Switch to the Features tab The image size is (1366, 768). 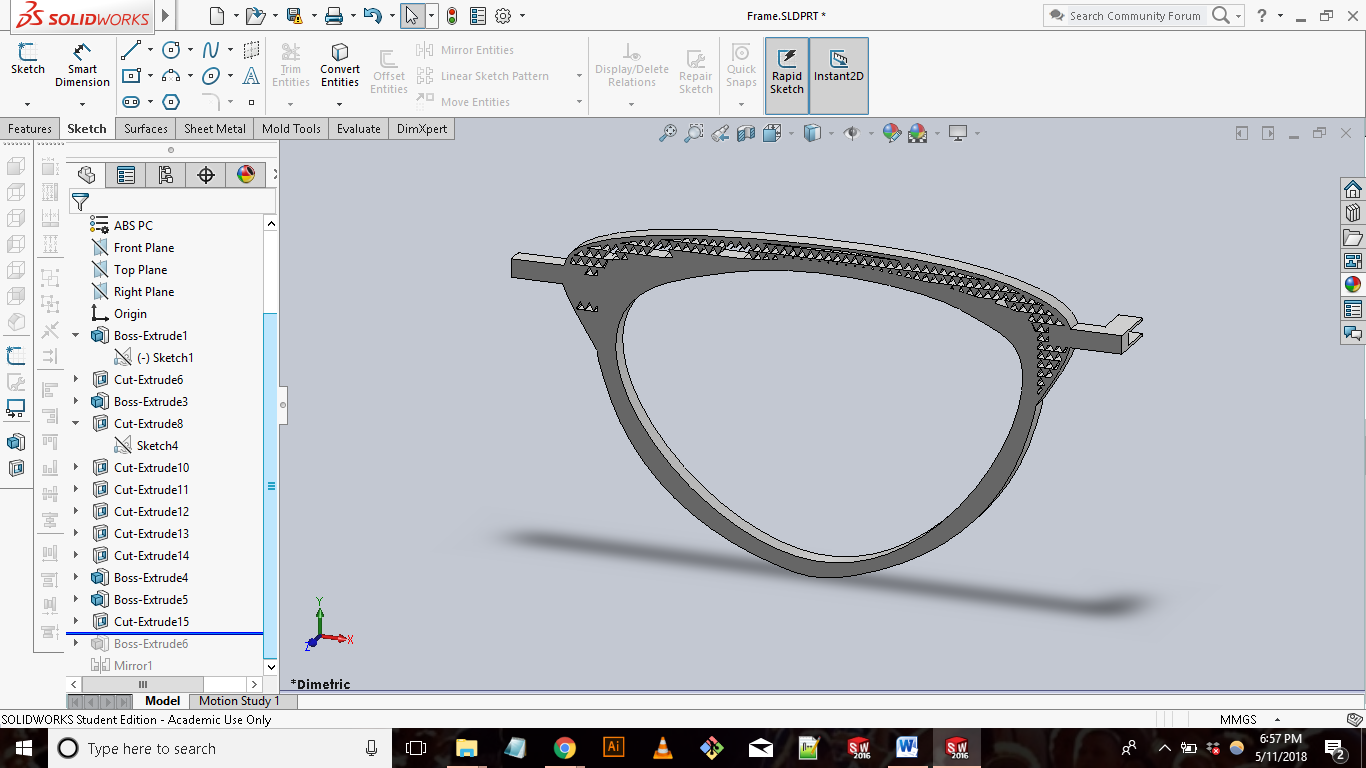30,129
